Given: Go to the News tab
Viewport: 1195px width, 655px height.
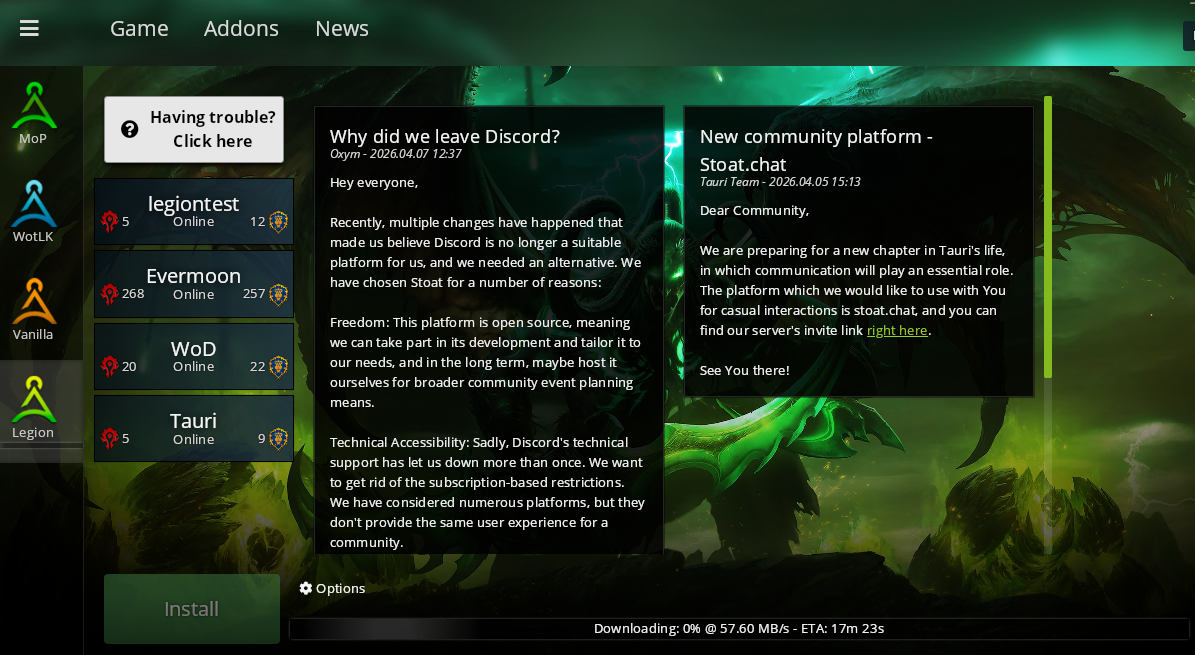Looking at the screenshot, I should click(x=341, y=28).
